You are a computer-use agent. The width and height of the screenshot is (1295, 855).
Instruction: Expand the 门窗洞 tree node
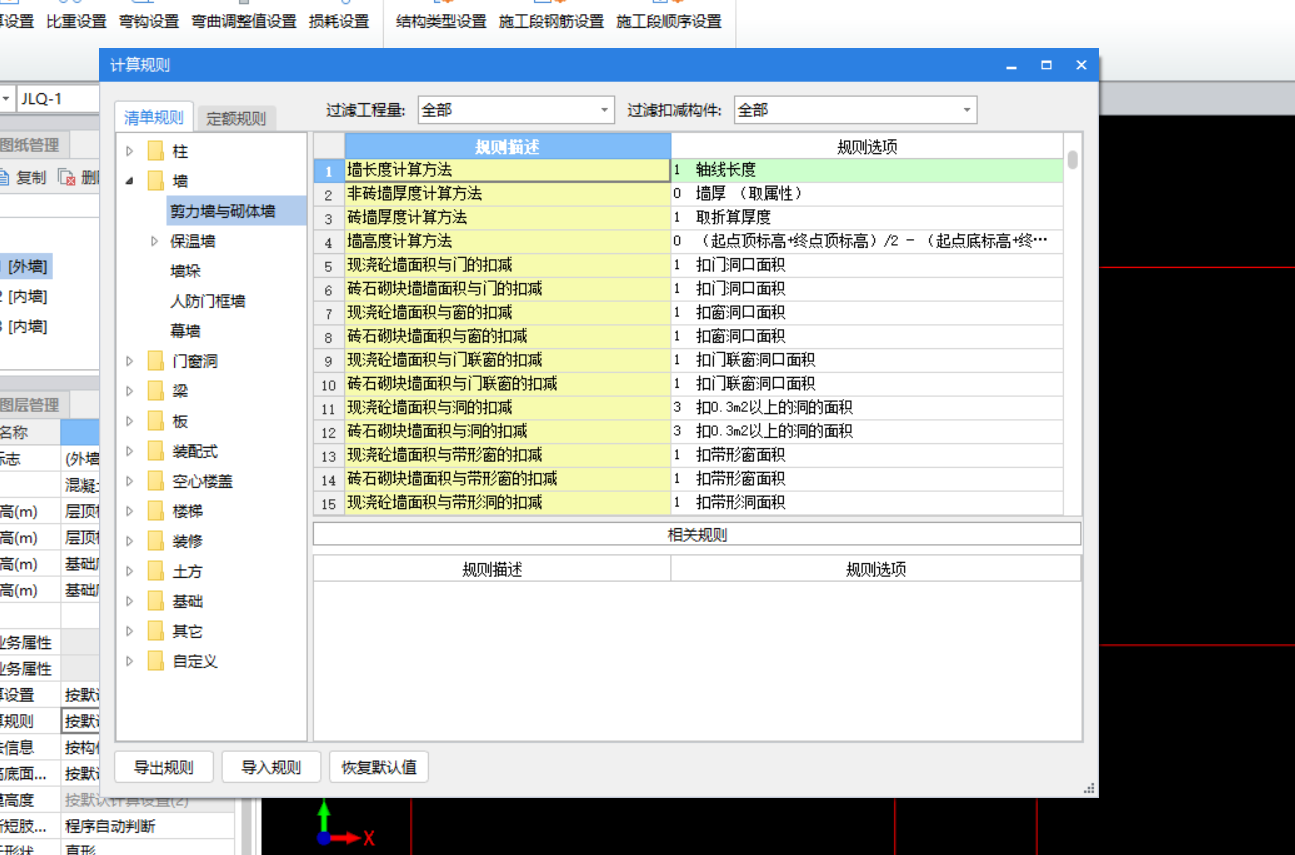(129, 361)
